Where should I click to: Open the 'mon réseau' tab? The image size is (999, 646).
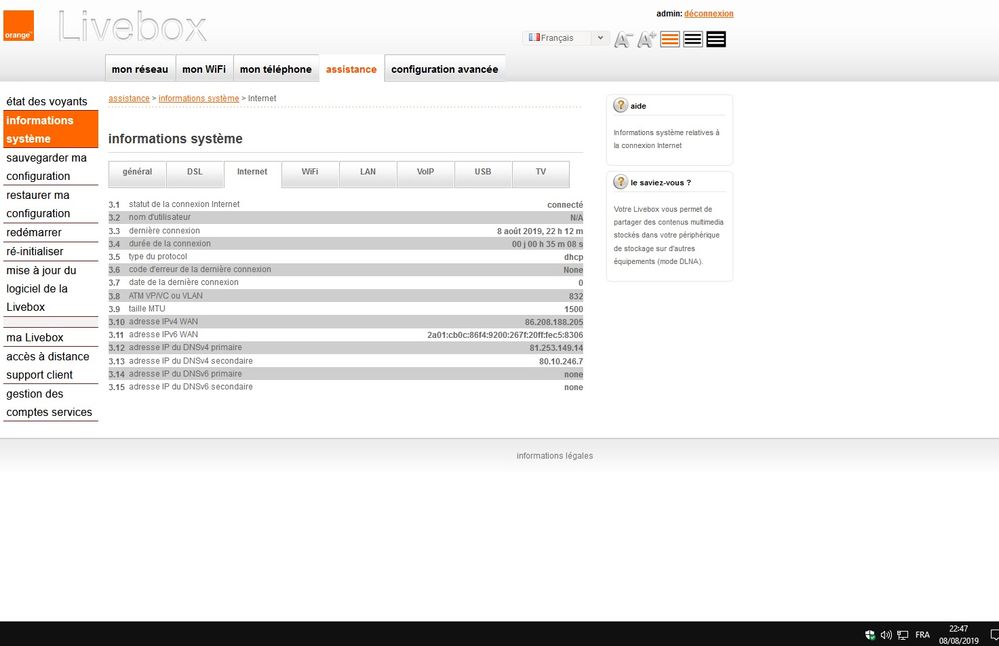tap(140, 69)
